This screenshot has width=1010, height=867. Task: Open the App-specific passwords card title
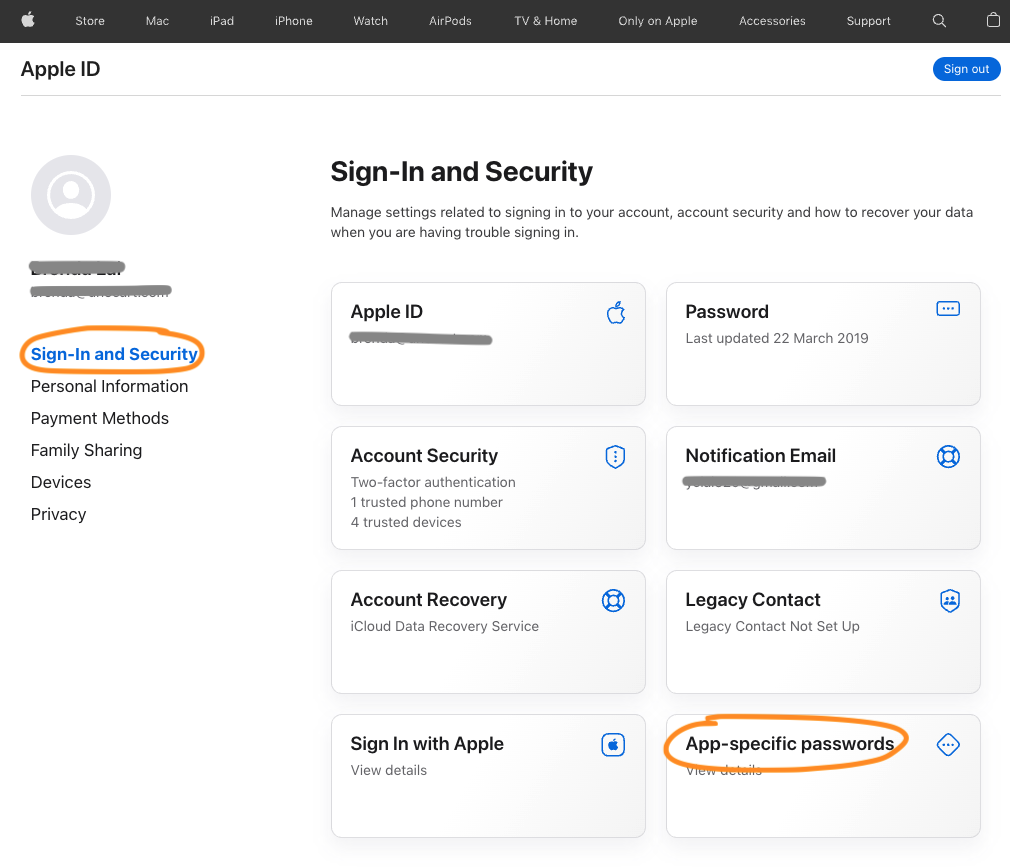[x=790, y=743]
